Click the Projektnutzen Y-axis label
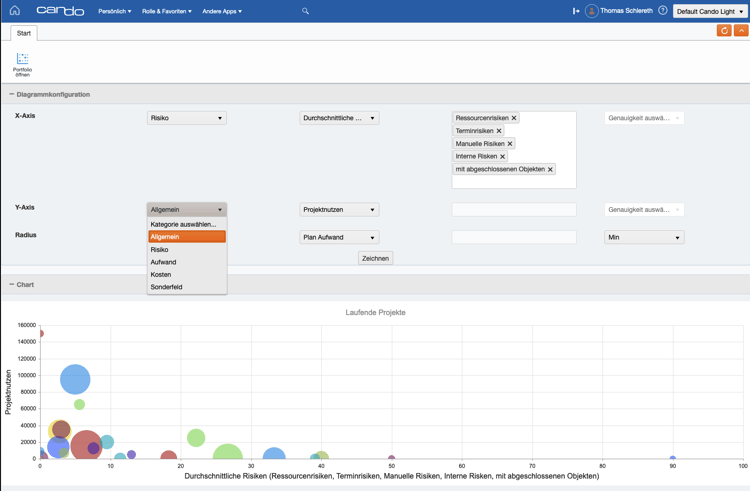 [8, 392]
